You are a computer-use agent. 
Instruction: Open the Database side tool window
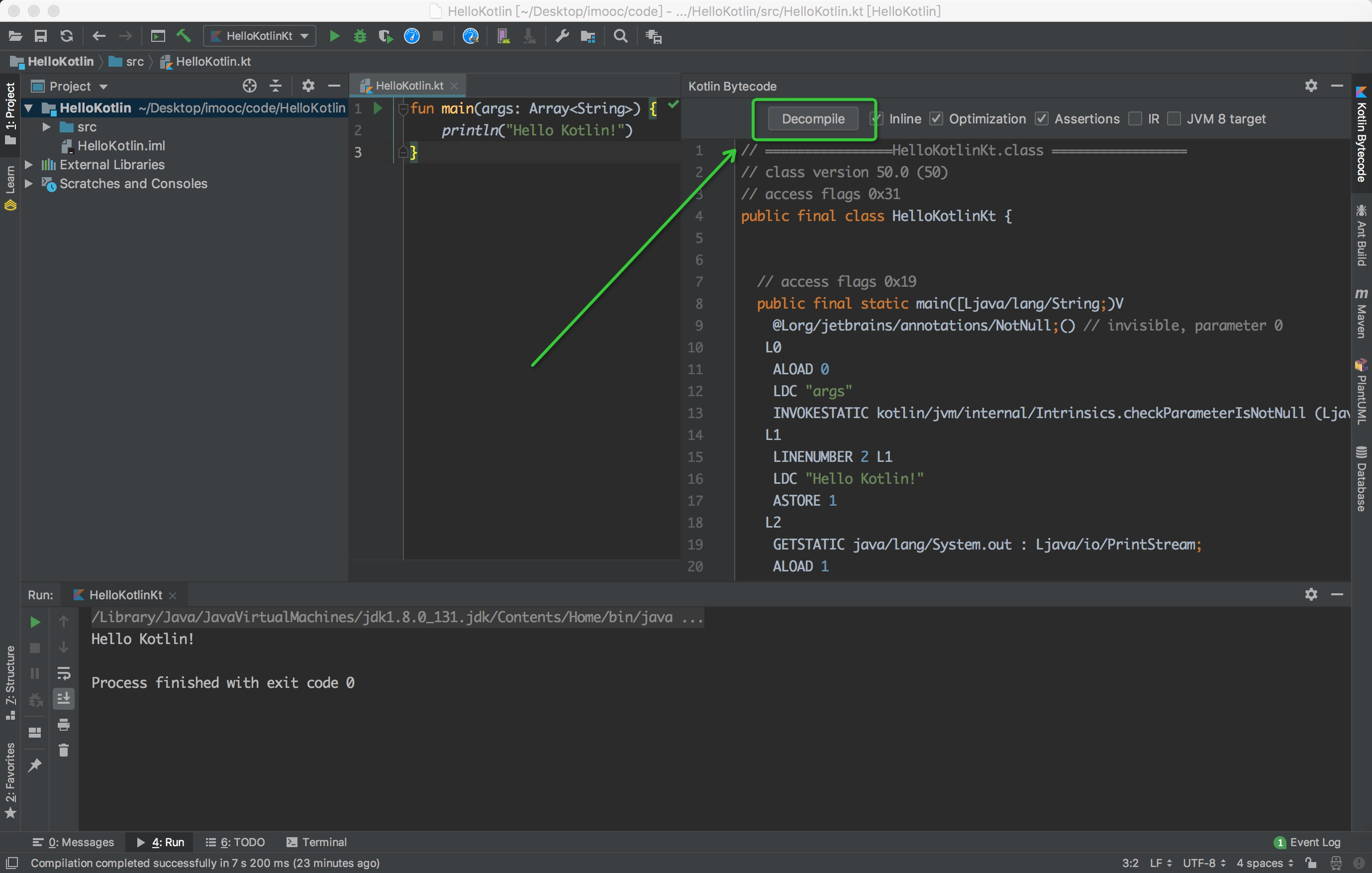(1361, 478)
